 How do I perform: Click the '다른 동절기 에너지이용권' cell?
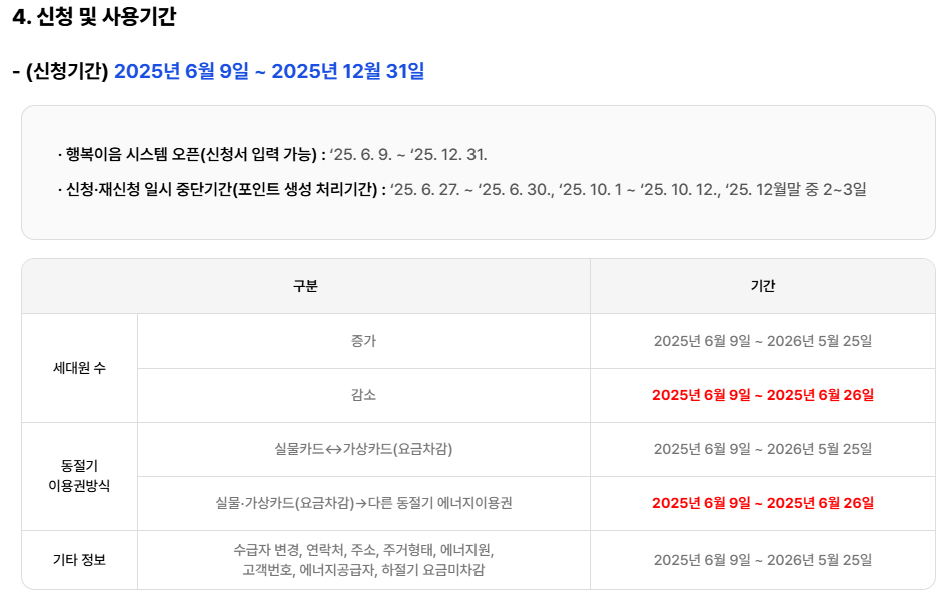pyautogui.click(x=364, y=503)
